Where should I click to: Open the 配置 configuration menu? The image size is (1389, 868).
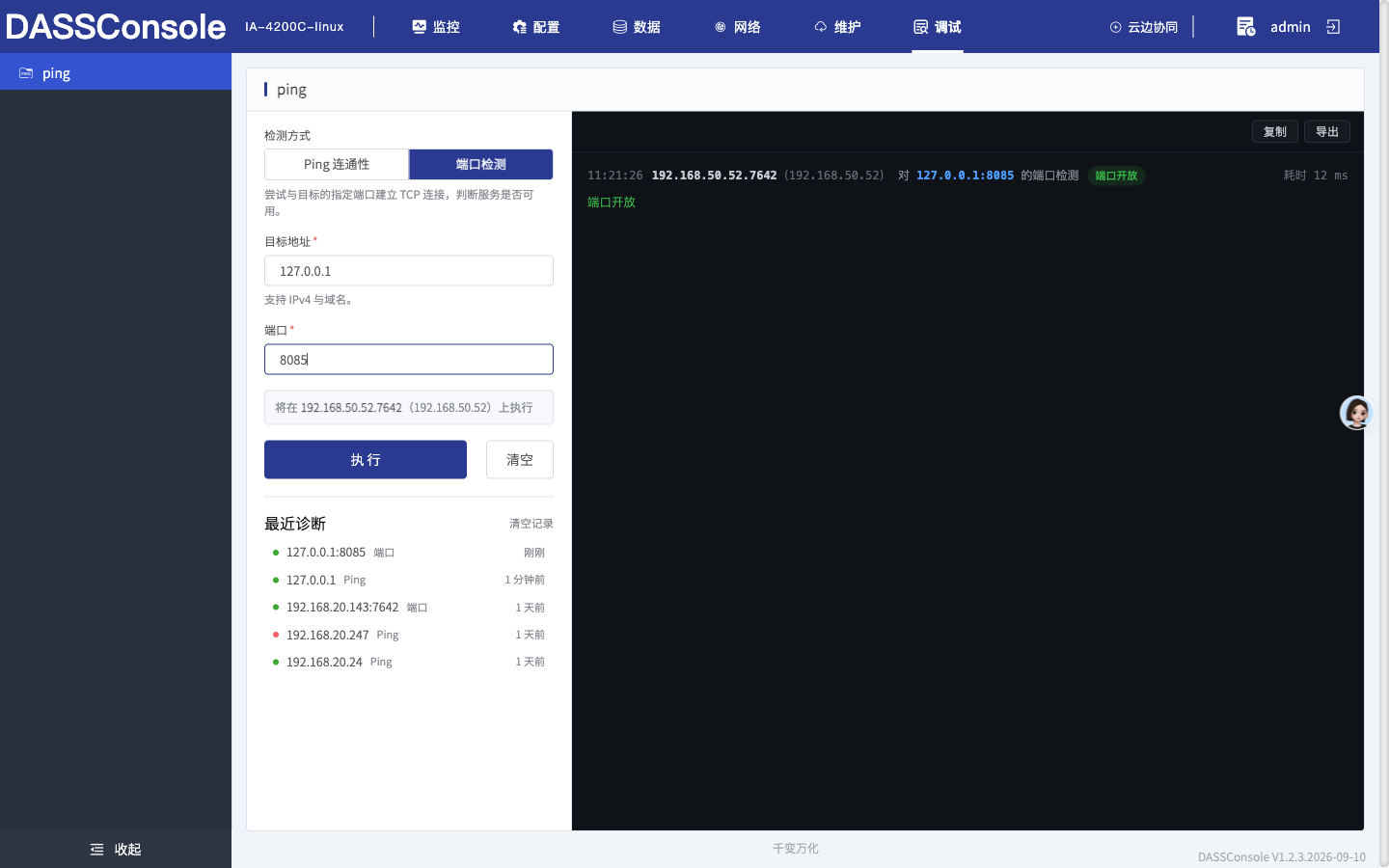536,27
